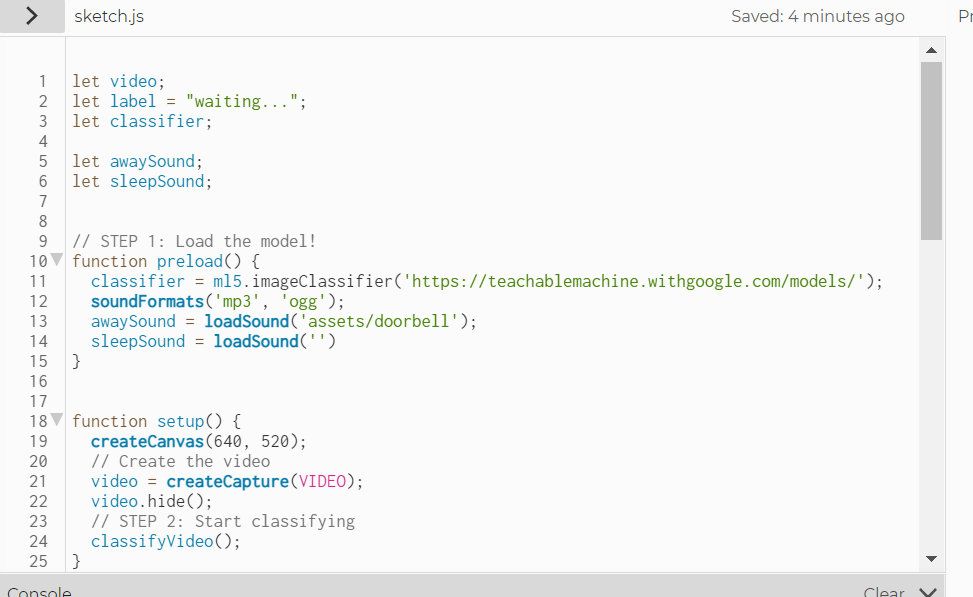Click the 'function setup()' declaration
Screen dimensions: 973x597
[147, 421]
